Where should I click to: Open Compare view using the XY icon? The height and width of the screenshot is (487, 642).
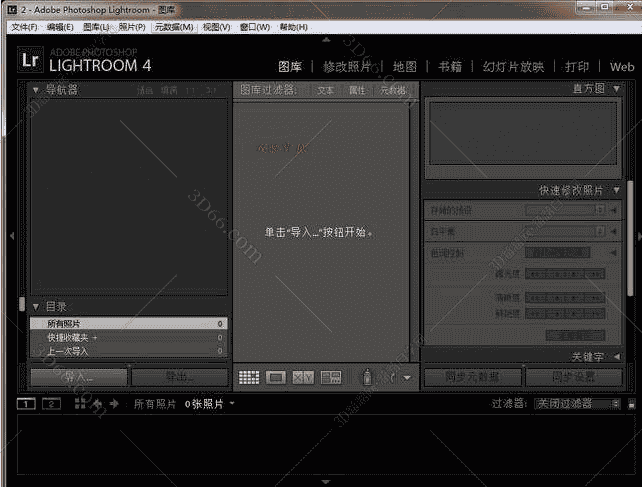point(303,377)
